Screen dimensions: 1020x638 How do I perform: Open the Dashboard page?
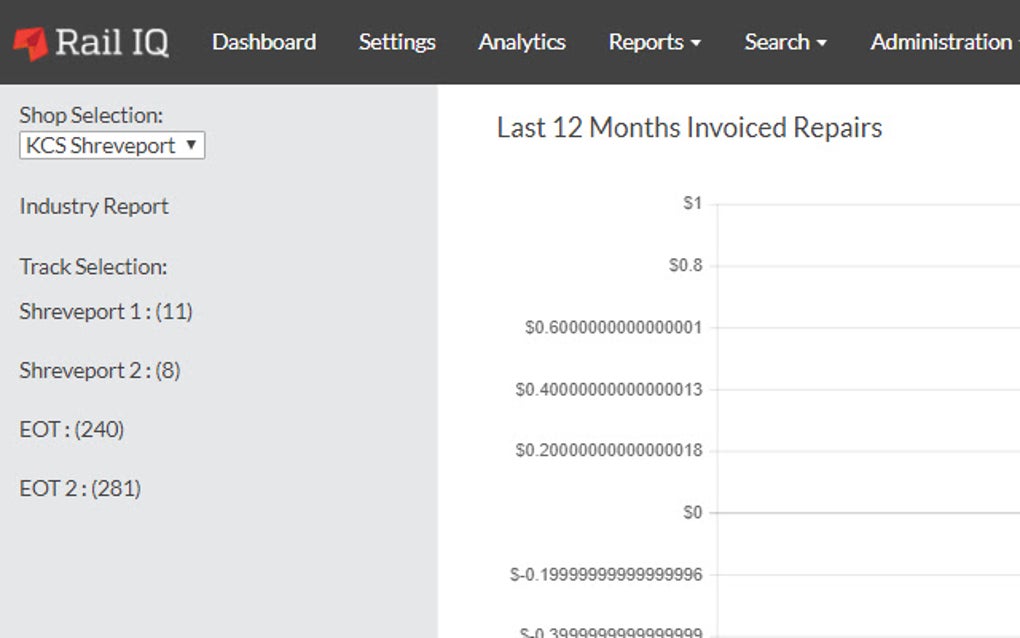tap(264, 42)
